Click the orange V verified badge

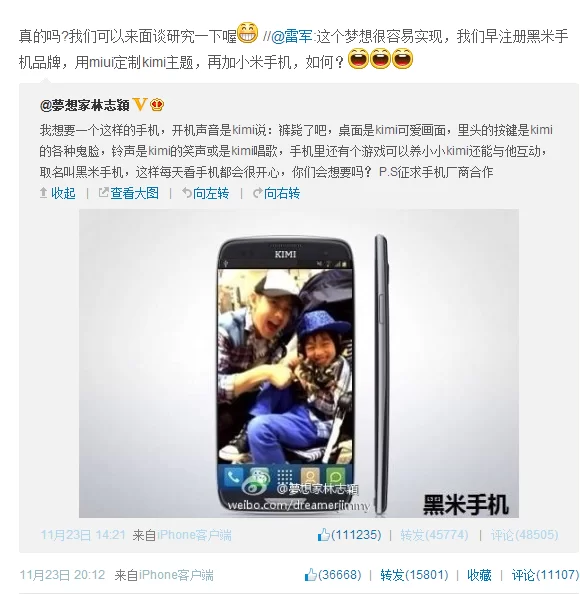[140, 104]
